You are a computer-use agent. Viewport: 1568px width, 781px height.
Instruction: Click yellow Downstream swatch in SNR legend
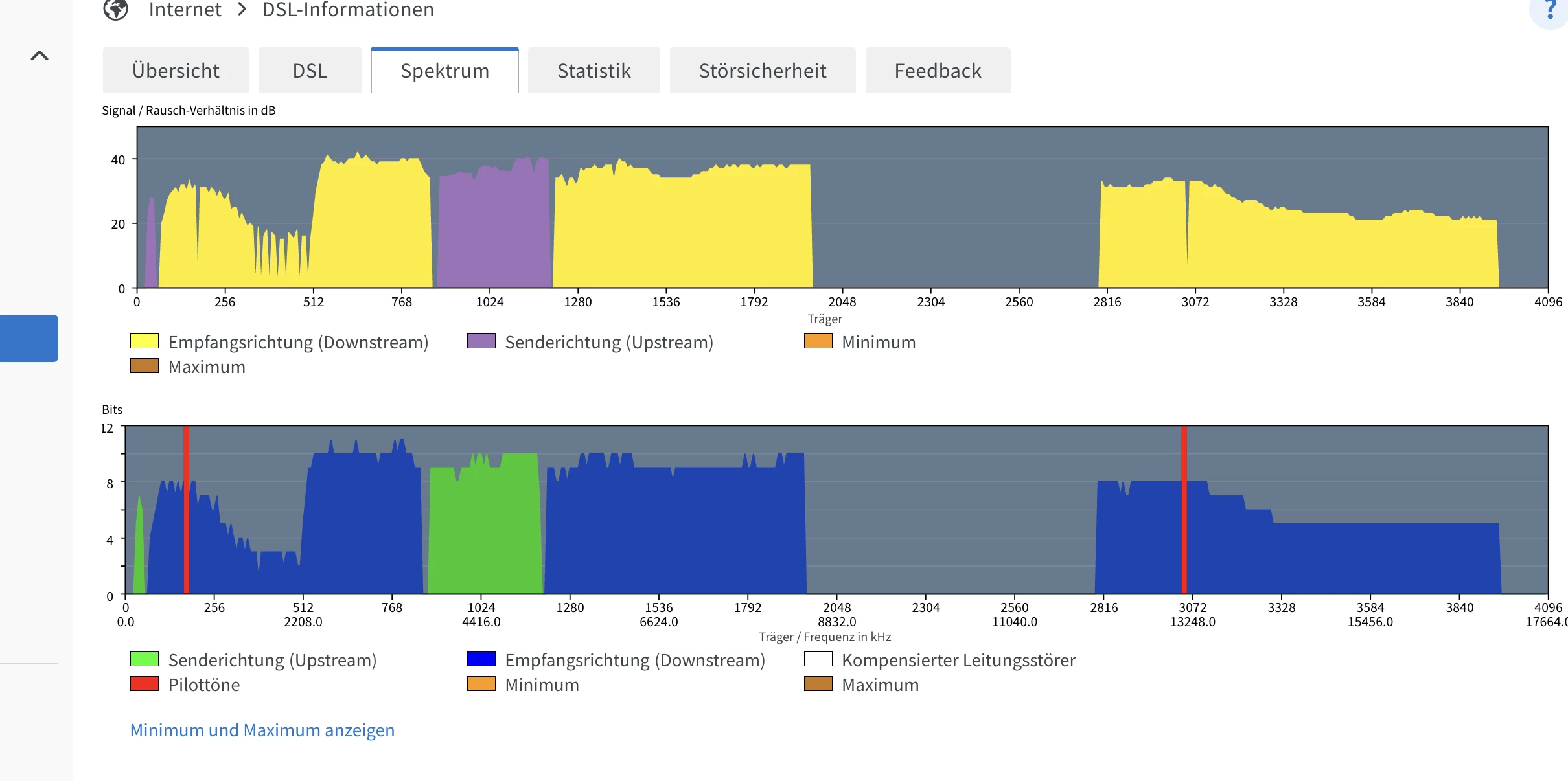(144, 341)
